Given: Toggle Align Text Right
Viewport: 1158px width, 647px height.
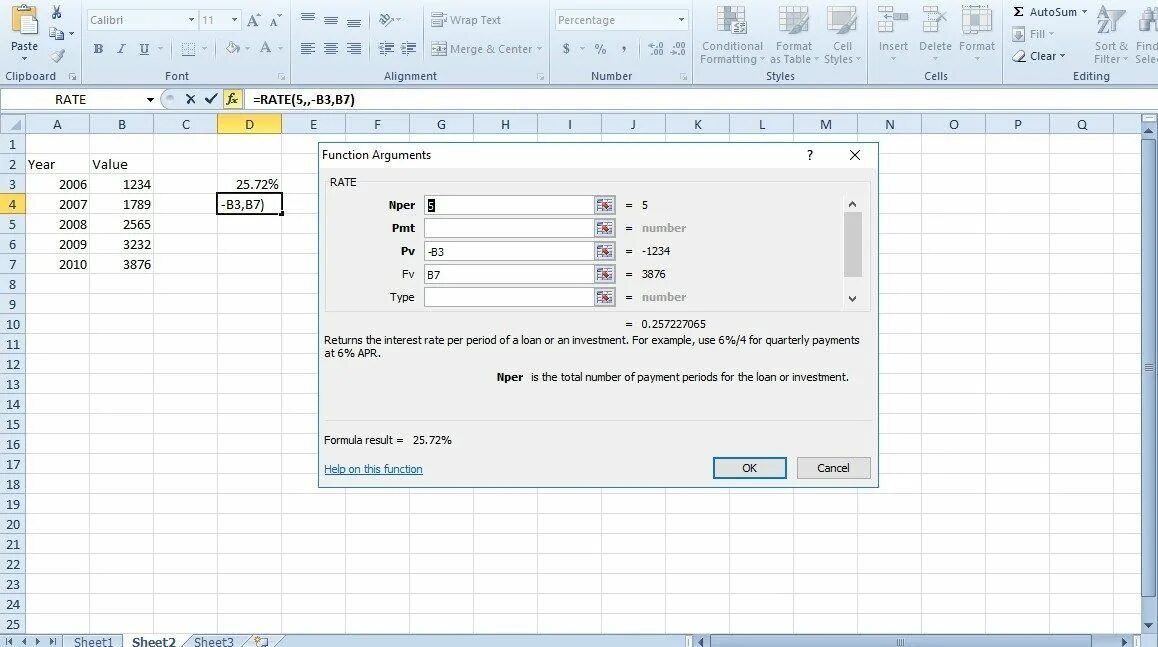Looking at the screenshot, I should (354, 49).
